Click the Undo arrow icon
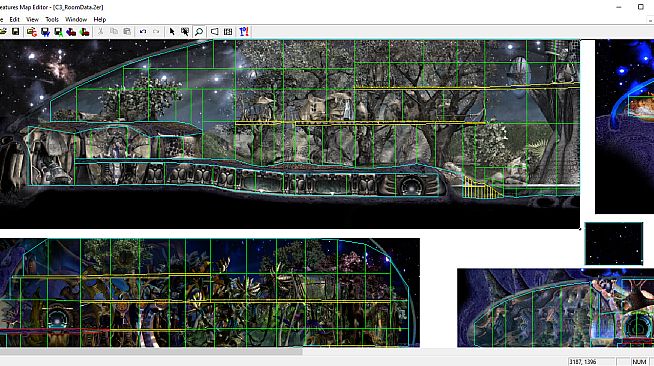 coord(143,32)
